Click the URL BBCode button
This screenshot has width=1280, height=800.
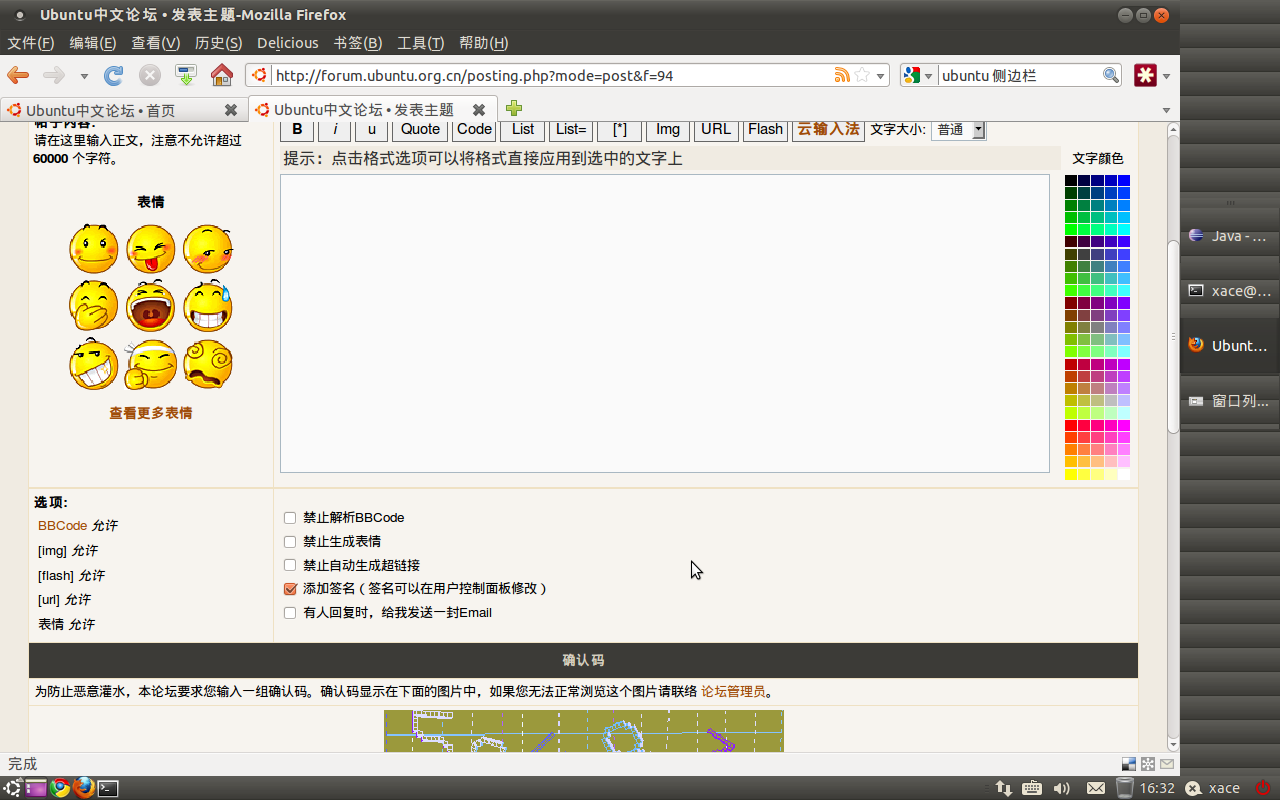point(716,130)
